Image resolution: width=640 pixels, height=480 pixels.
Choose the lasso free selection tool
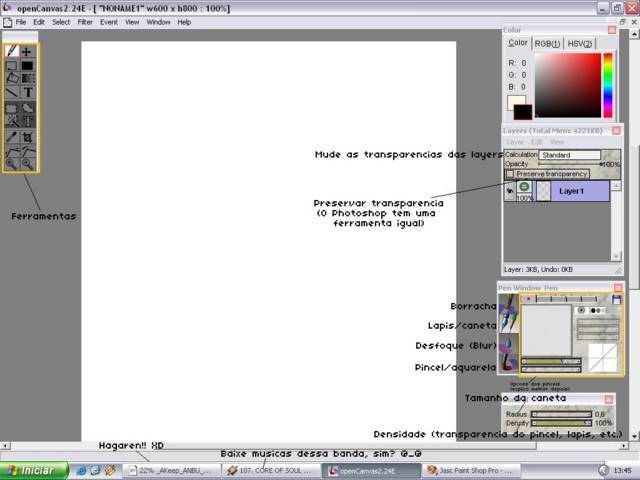27,108
